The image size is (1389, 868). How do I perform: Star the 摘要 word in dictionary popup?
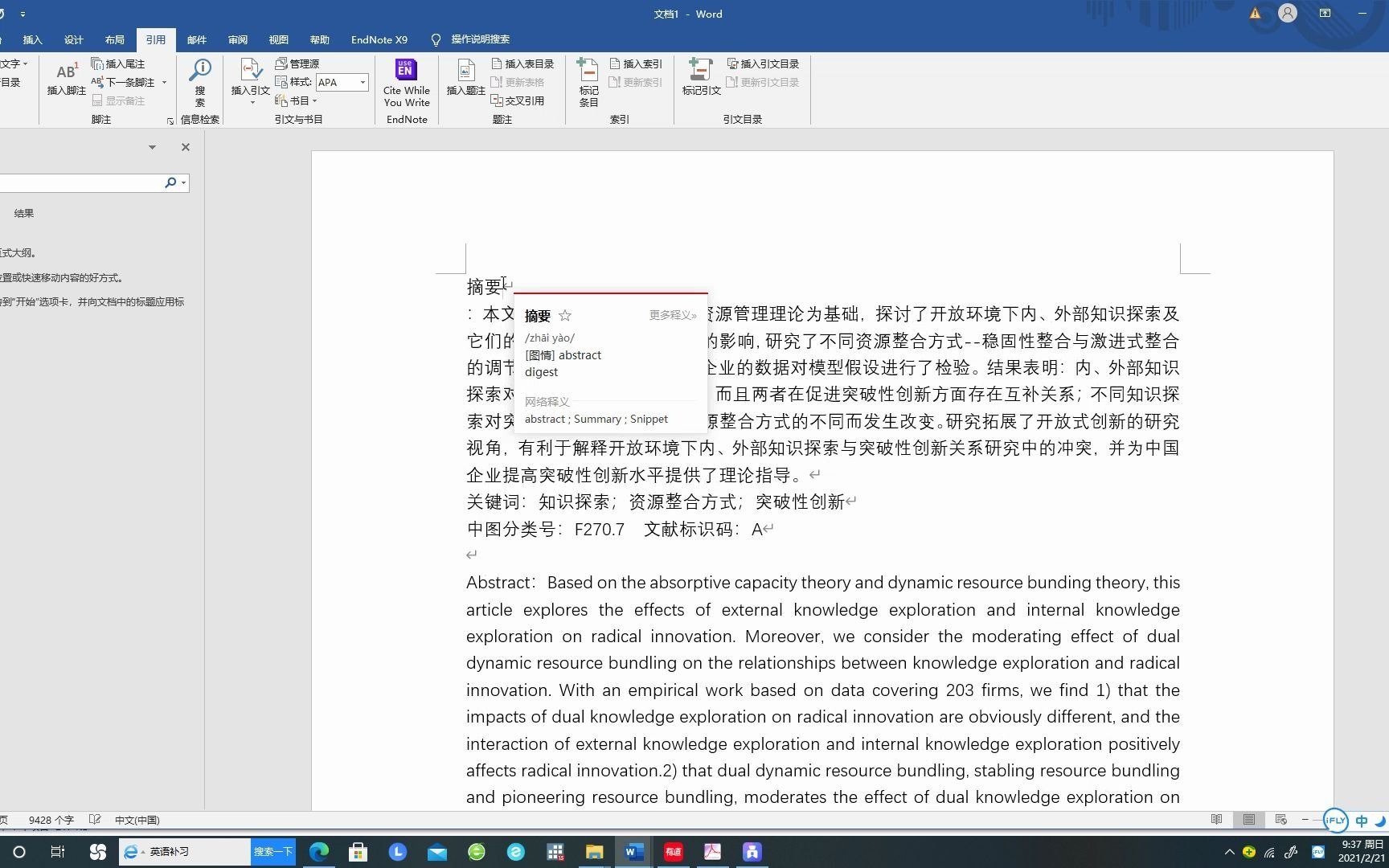[565, 316]
